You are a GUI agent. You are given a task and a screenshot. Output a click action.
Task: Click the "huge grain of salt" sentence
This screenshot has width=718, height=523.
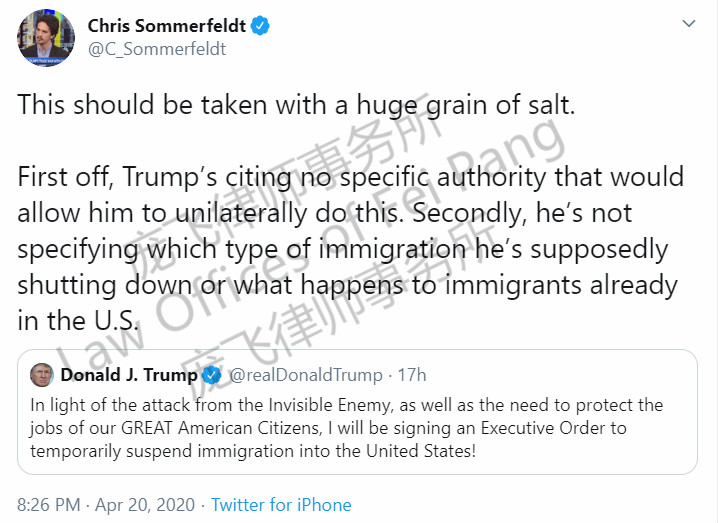point(296,105)
